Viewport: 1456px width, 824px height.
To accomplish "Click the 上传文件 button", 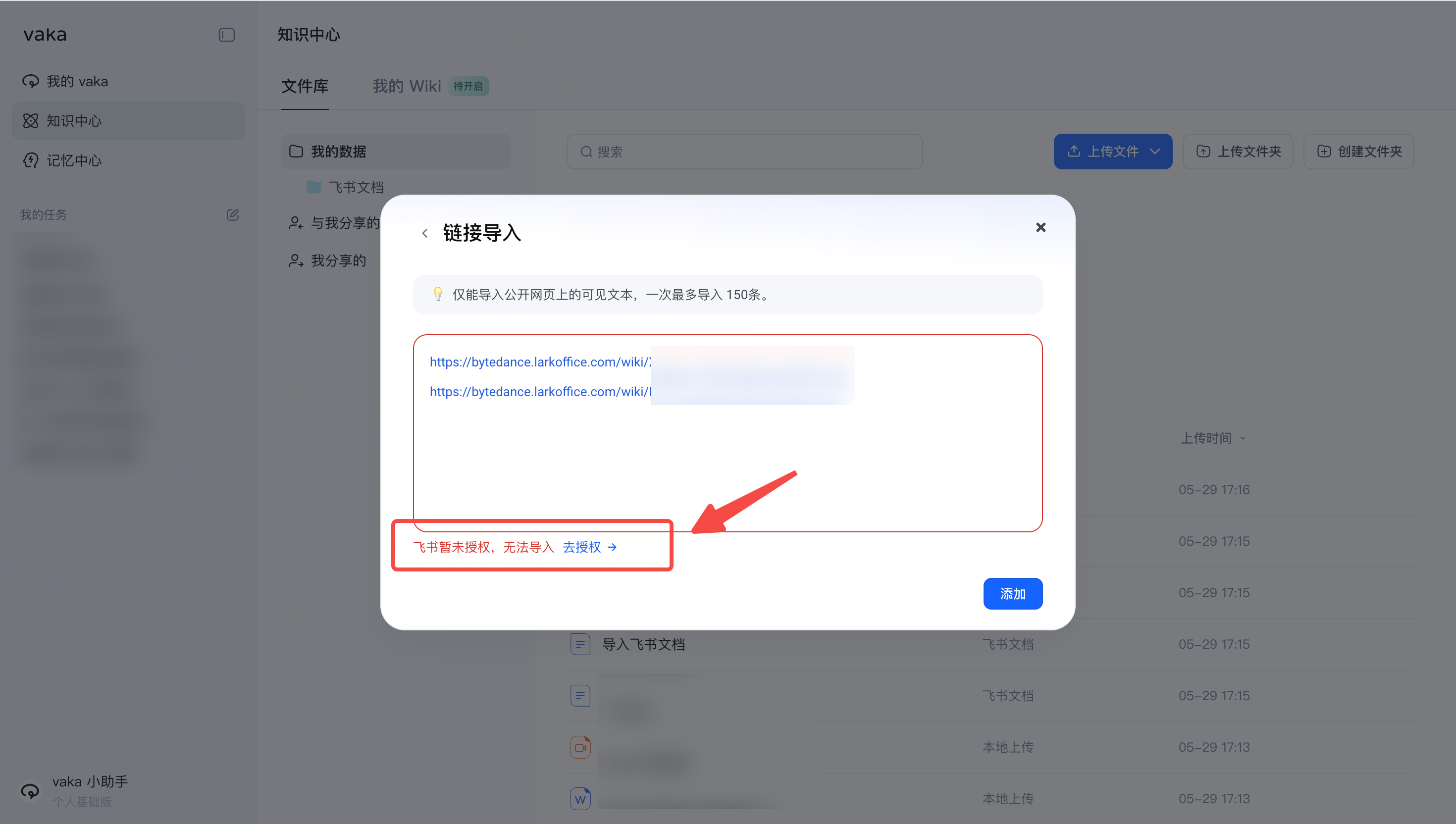I will coord(1112,152).
